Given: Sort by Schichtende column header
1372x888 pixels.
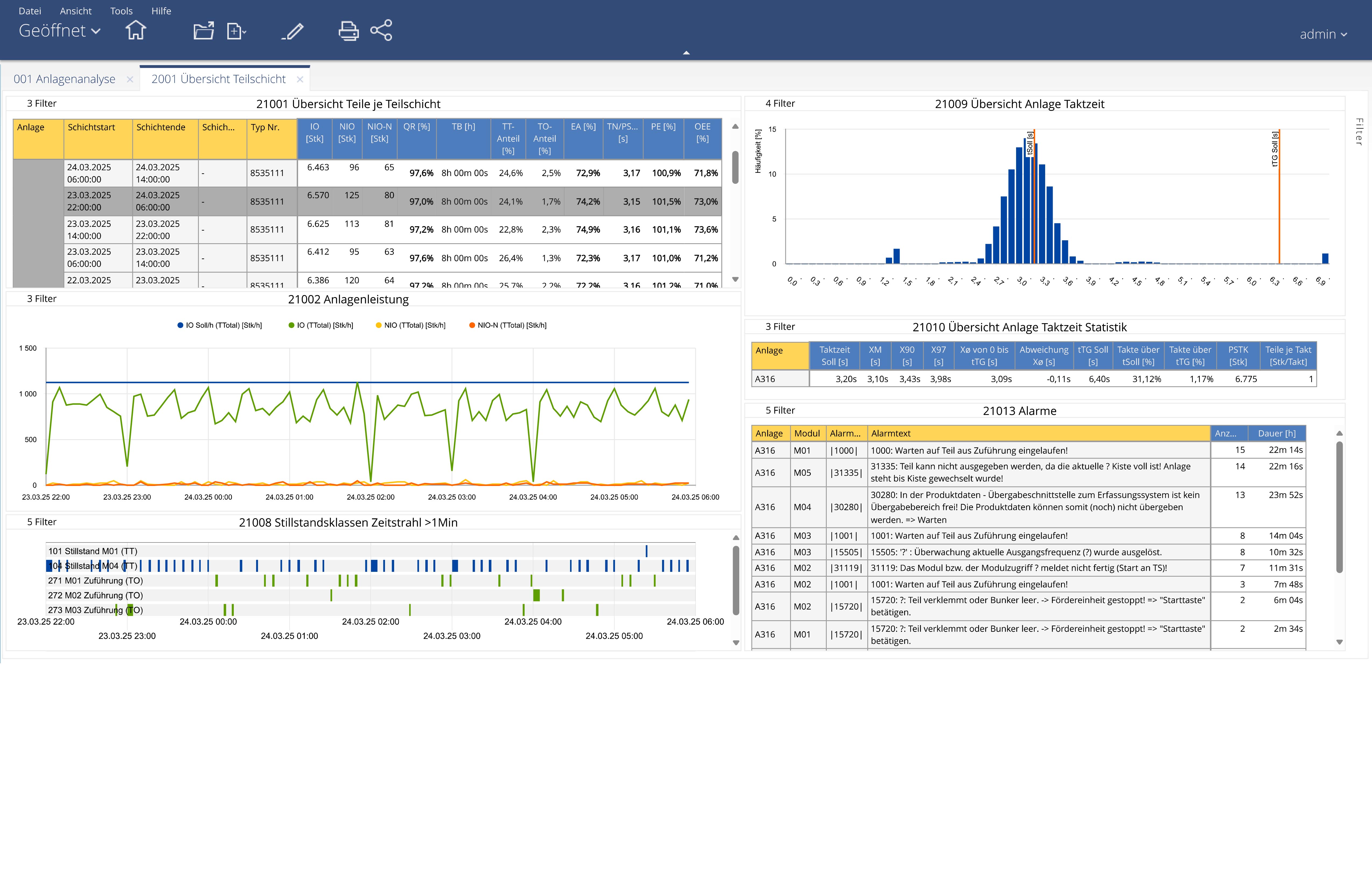Looking at the screenshot, I should pos(165,139).
